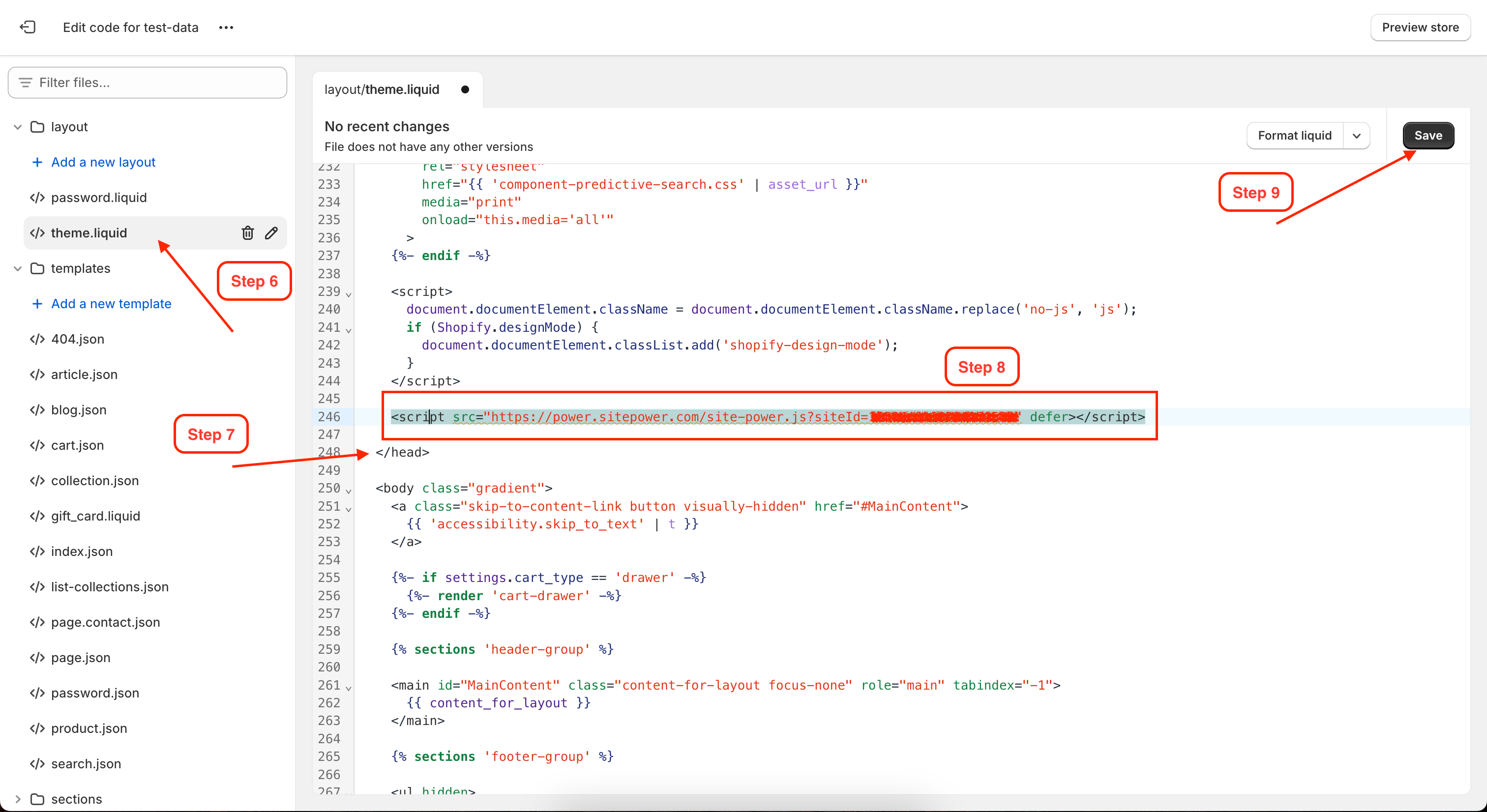This screenshot has width=1487, height=812.
Task: Click the plus icon for Add a new layout
Action: 37,162
